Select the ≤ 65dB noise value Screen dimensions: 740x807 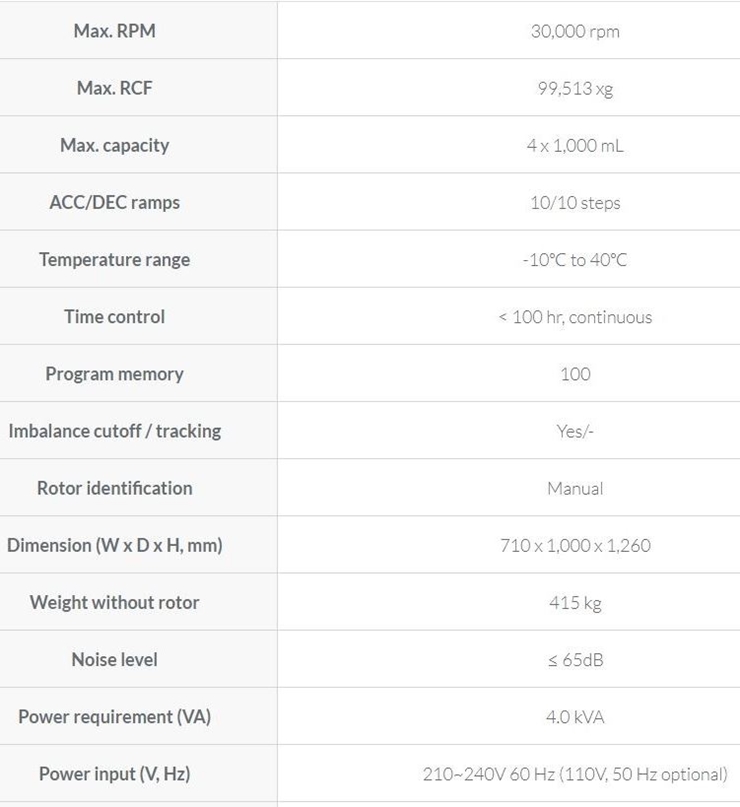575,660
